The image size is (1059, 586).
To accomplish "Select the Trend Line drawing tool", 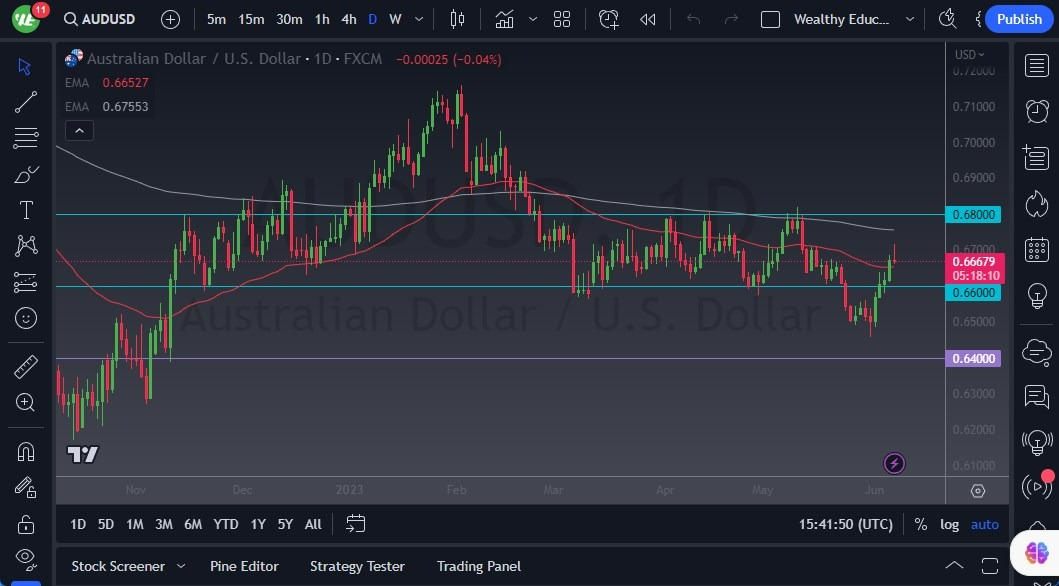I will (26, 102).
